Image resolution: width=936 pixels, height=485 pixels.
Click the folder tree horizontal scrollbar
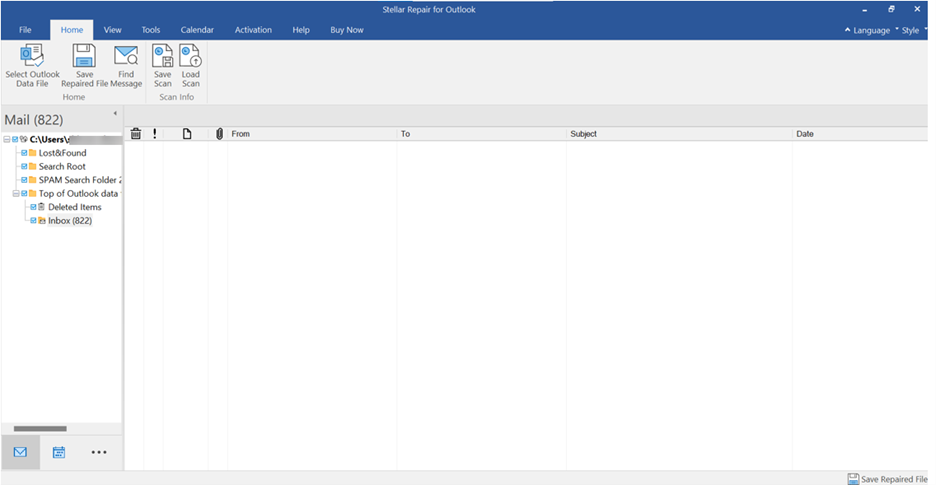point(40,429)
